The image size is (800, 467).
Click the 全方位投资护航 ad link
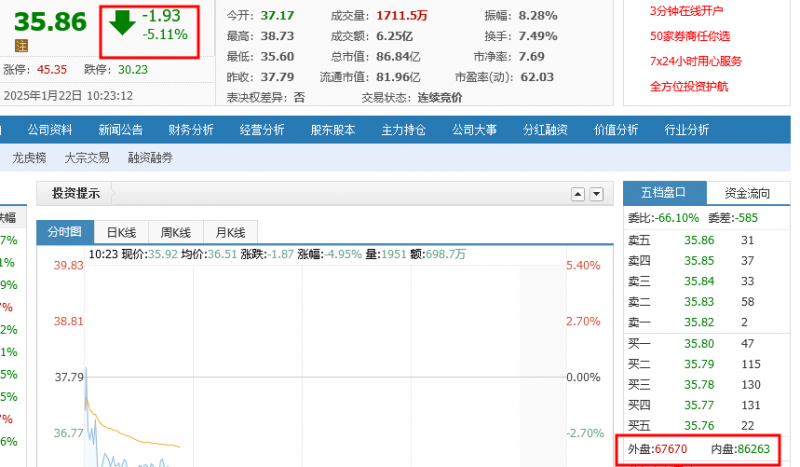689,86
